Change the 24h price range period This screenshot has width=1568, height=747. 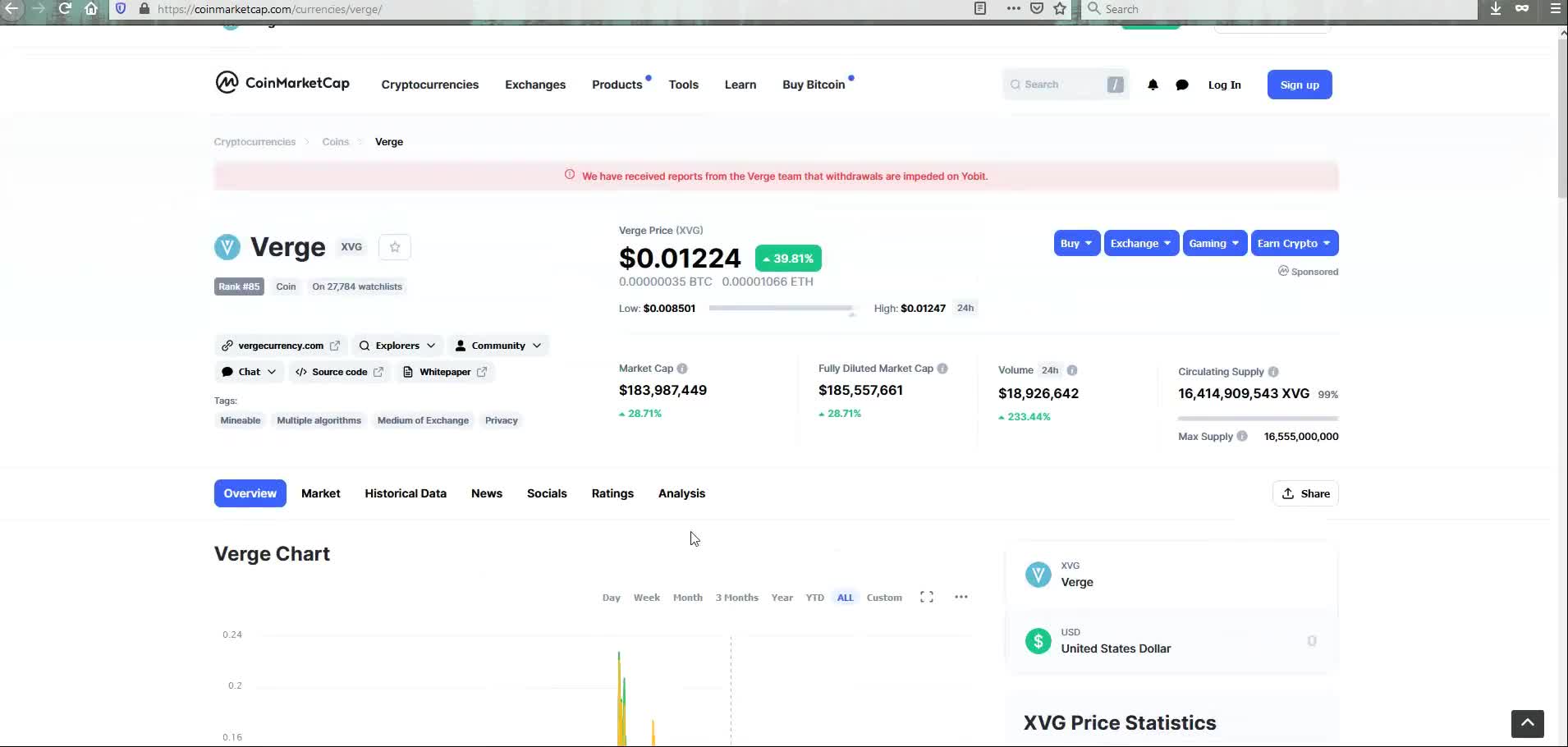(965, 308)
